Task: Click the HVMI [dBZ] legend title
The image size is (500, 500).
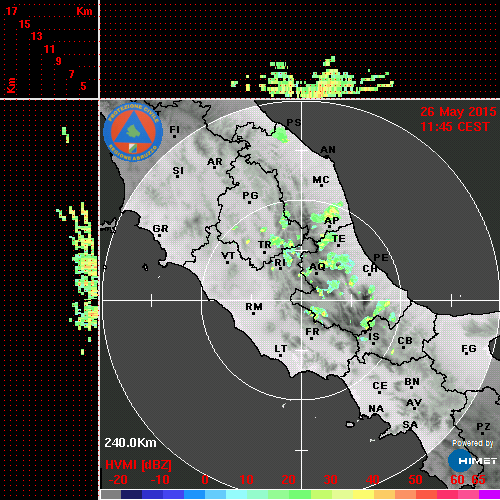Action: (x=138, y=465)
